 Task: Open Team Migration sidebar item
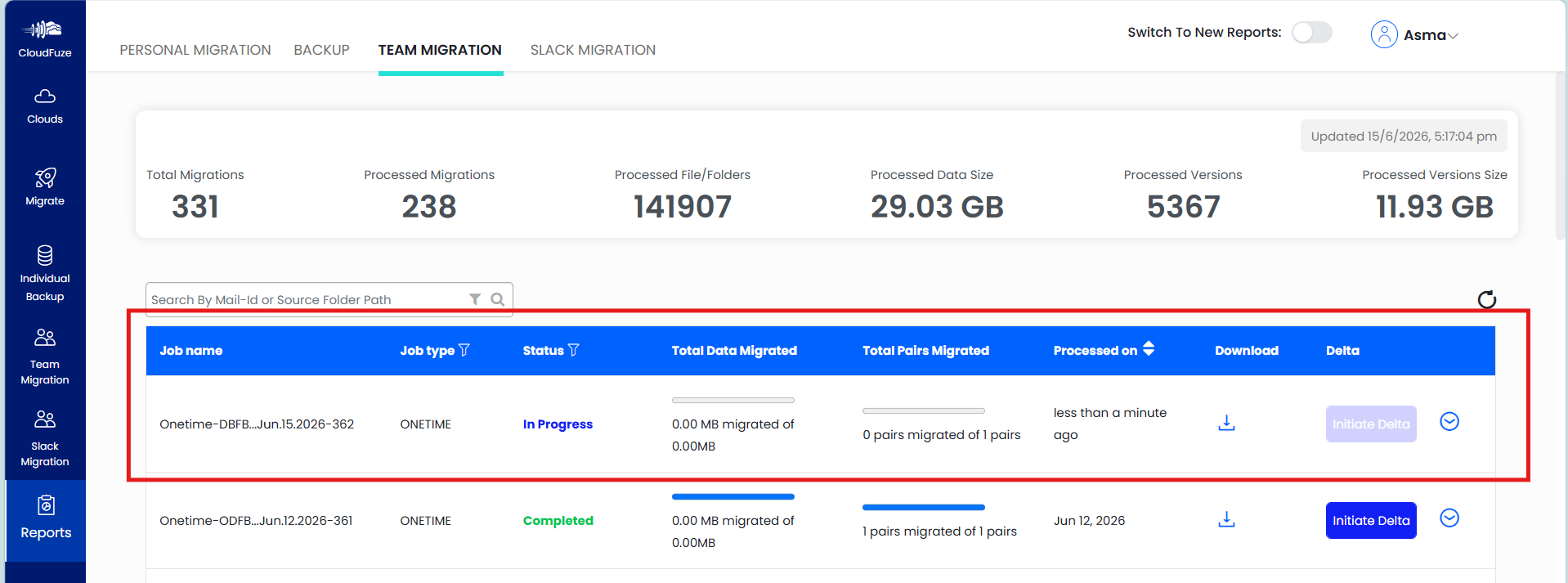(45, 357)
